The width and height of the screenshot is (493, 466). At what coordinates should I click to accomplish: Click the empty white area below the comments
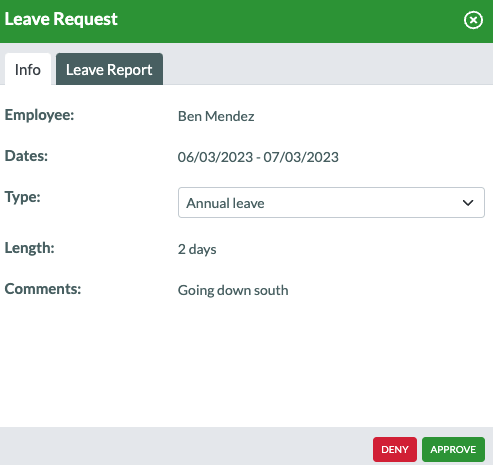point(246,363)
